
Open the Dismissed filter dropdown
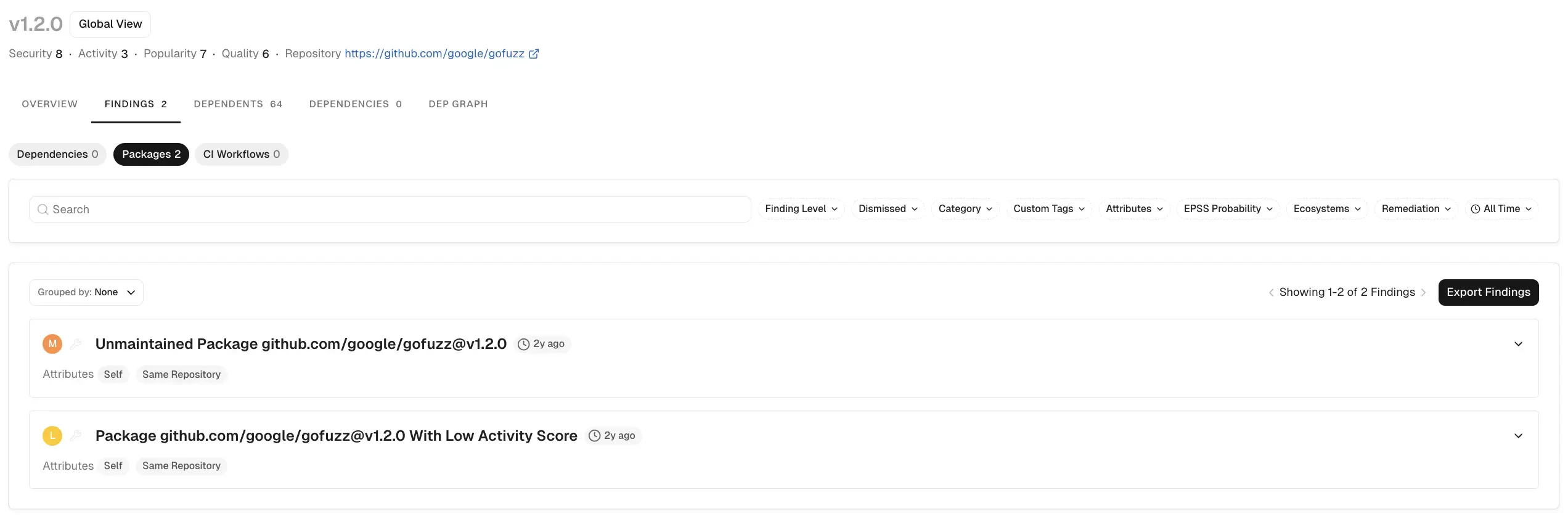(x=888, y=209)
